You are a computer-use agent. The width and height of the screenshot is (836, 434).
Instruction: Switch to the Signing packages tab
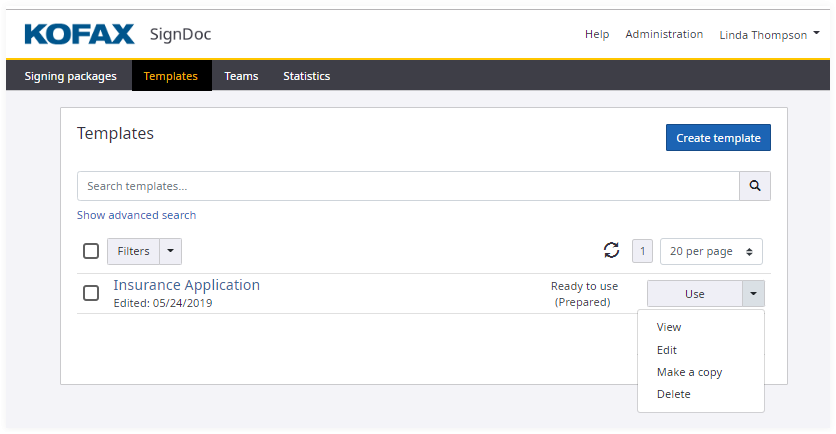(x=70, y=76)
